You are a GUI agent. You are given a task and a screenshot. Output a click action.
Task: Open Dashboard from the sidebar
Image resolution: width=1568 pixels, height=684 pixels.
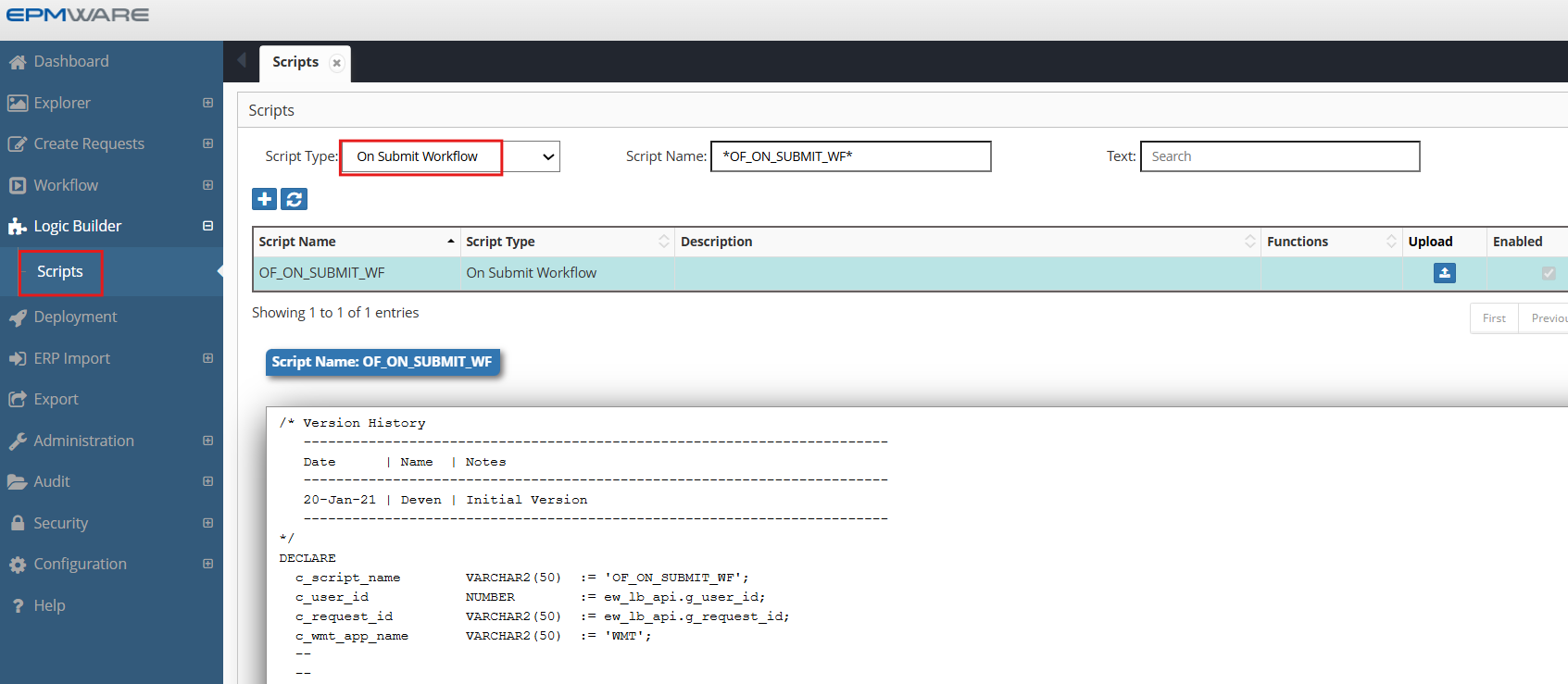[x=71, y=61]
